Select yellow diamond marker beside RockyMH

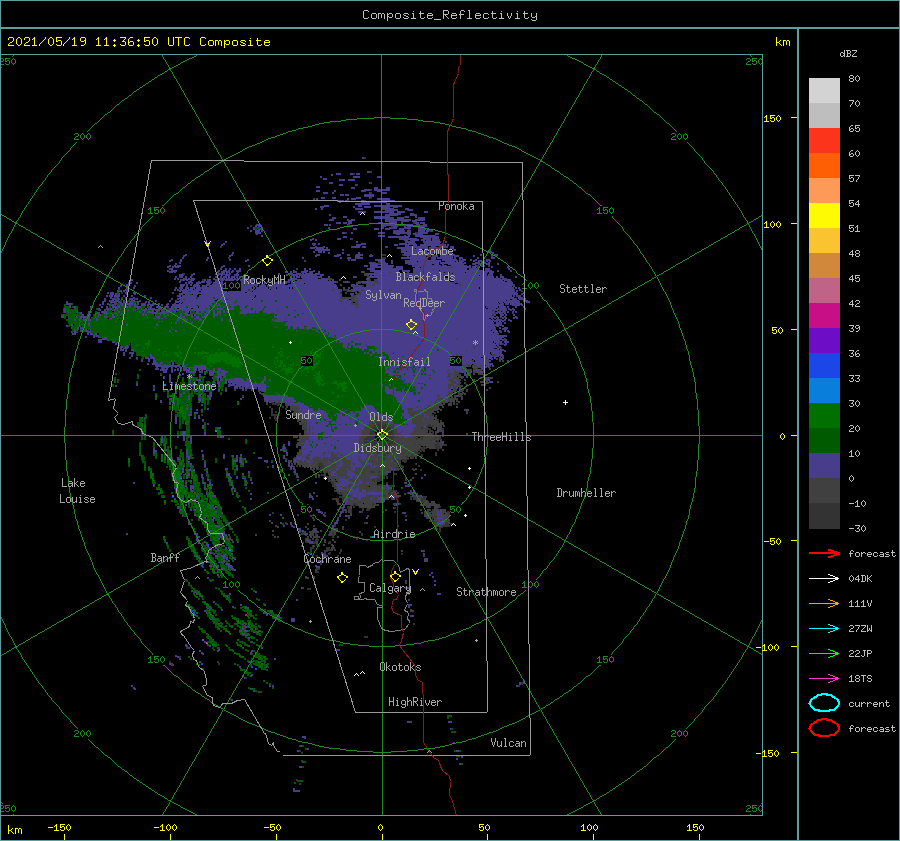pyautogui.click(x=267, y=261)
